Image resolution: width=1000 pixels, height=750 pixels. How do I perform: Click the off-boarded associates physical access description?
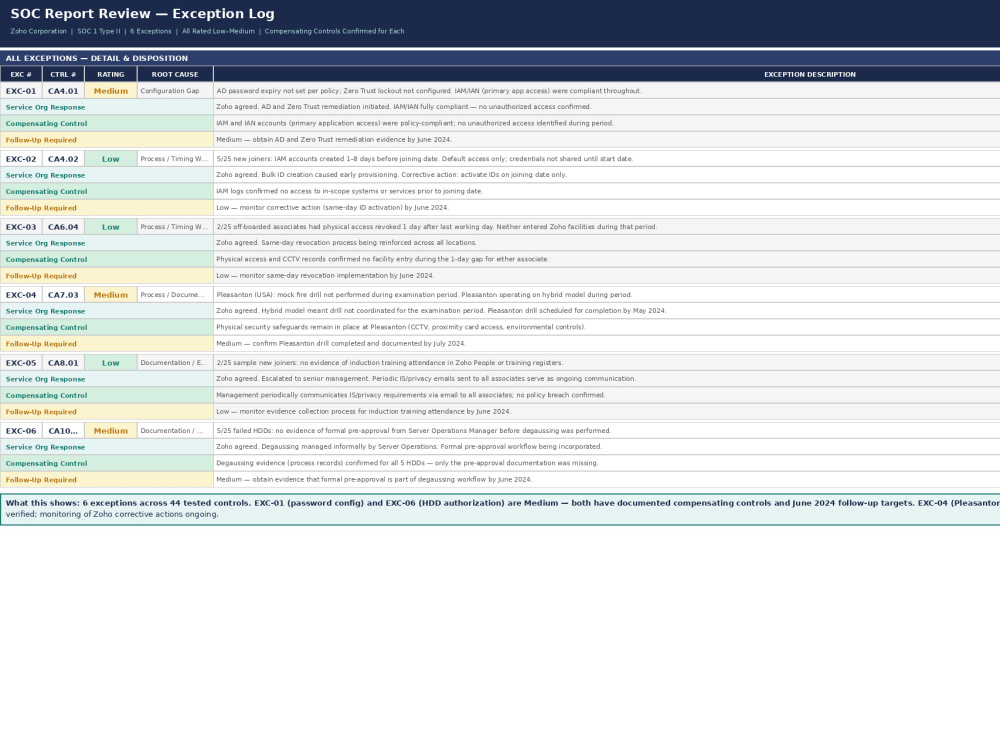click(607, 226)
